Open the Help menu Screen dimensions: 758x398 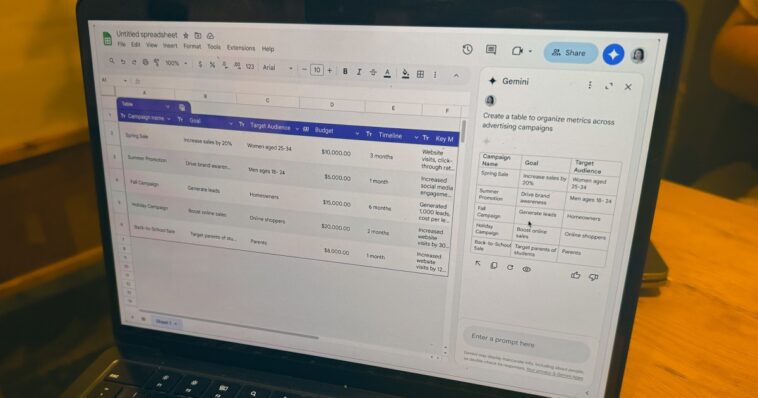tap(268, 49)
